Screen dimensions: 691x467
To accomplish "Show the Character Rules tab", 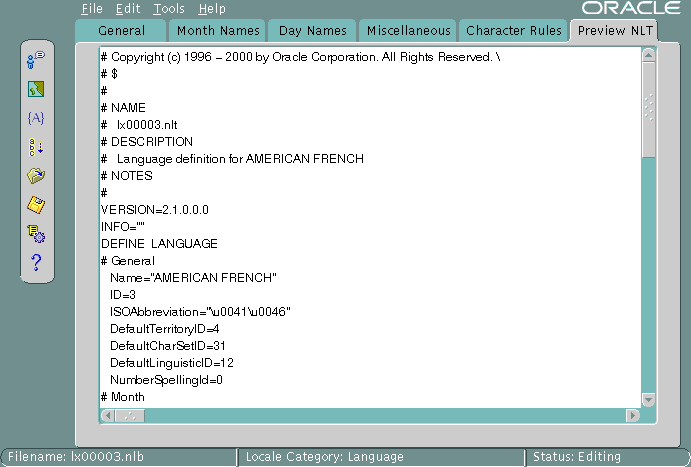I will (x=514, y=31).
